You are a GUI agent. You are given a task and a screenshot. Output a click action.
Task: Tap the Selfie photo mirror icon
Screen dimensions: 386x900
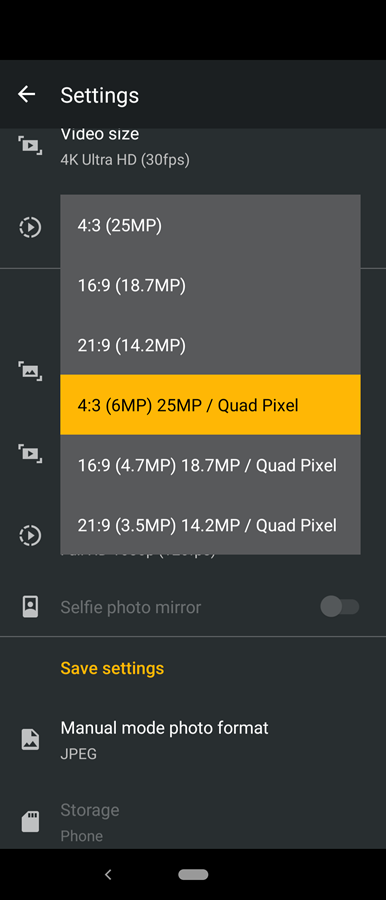(x=30, y=607)
